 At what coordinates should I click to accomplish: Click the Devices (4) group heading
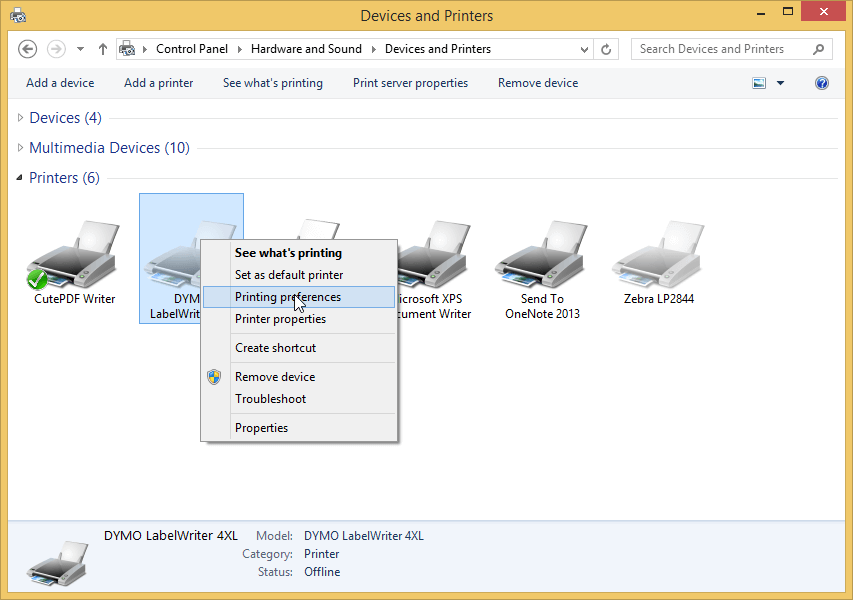point(65,117)
